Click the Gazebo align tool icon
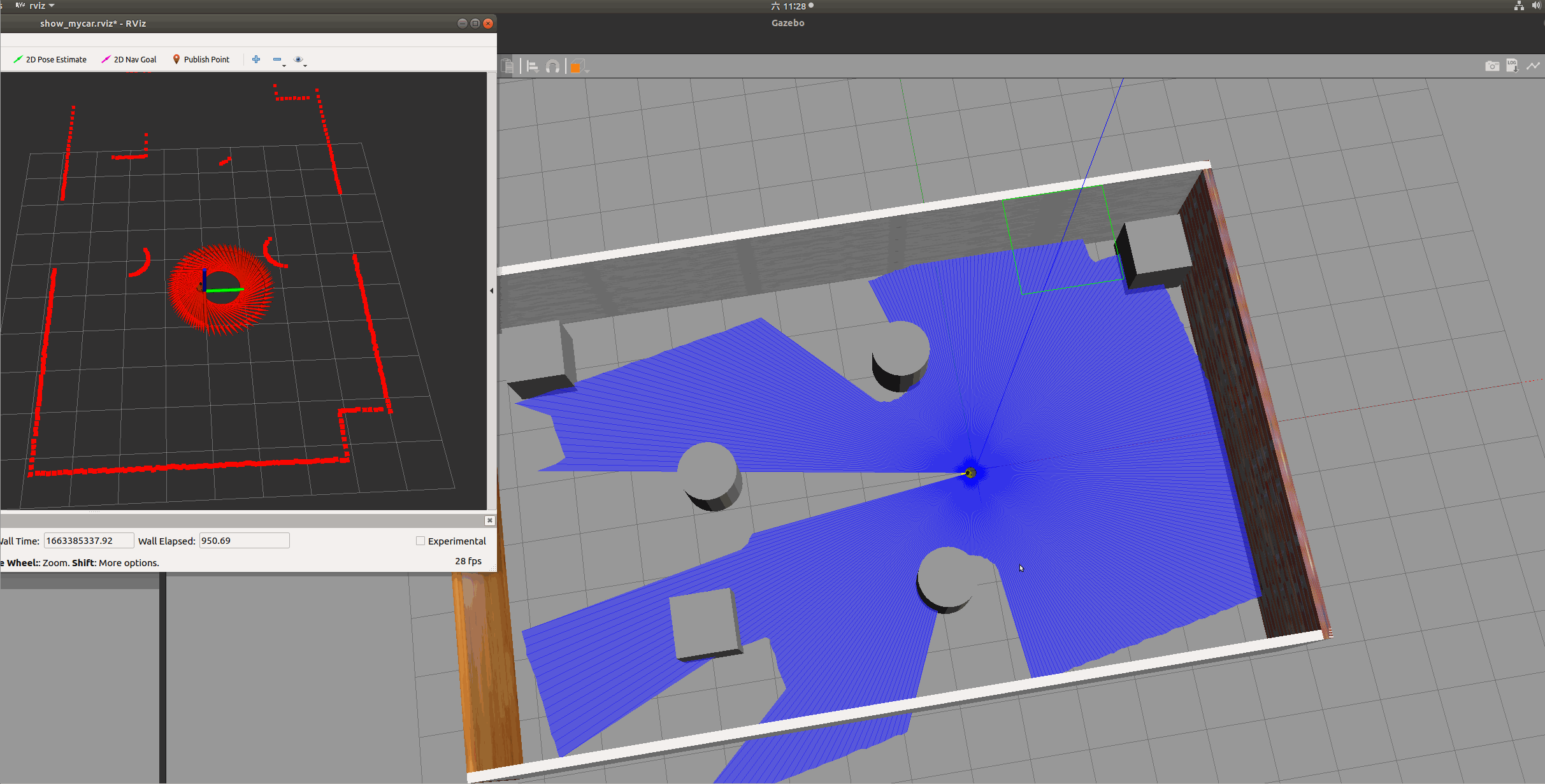This screenshot has height=784, width=1545. tap(533, 66)
